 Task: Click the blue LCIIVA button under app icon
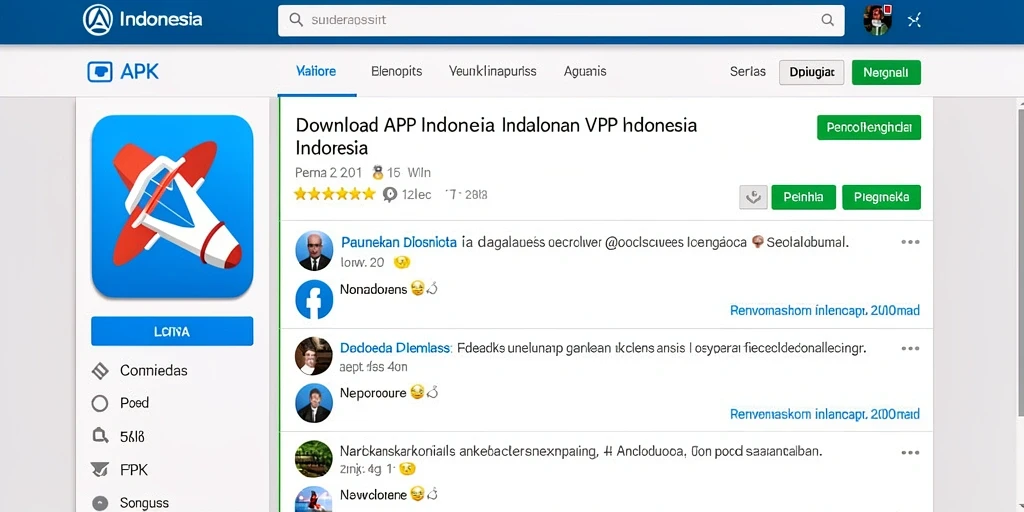(172, 331)
